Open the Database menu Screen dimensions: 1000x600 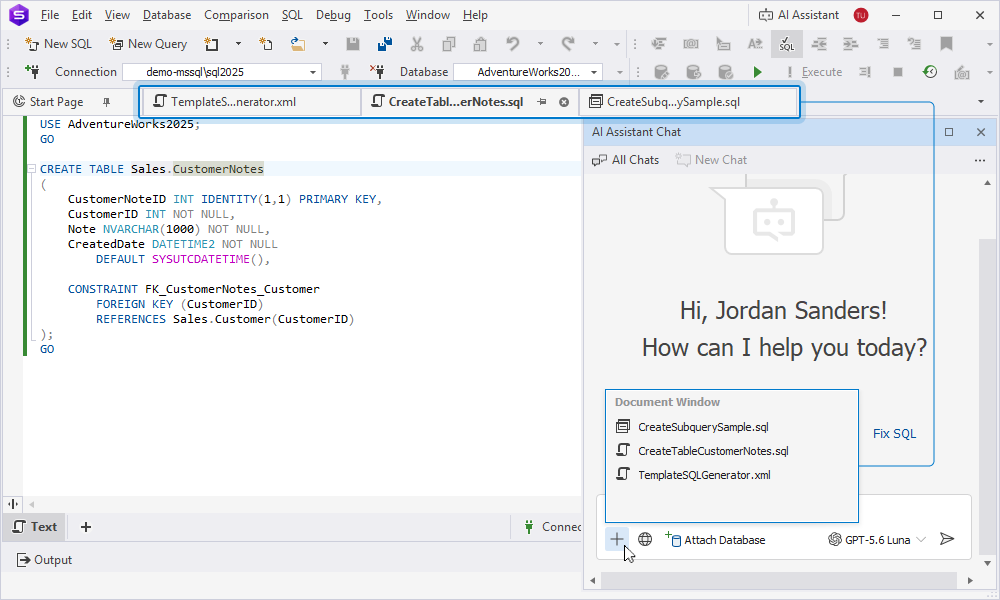[166, 15]
